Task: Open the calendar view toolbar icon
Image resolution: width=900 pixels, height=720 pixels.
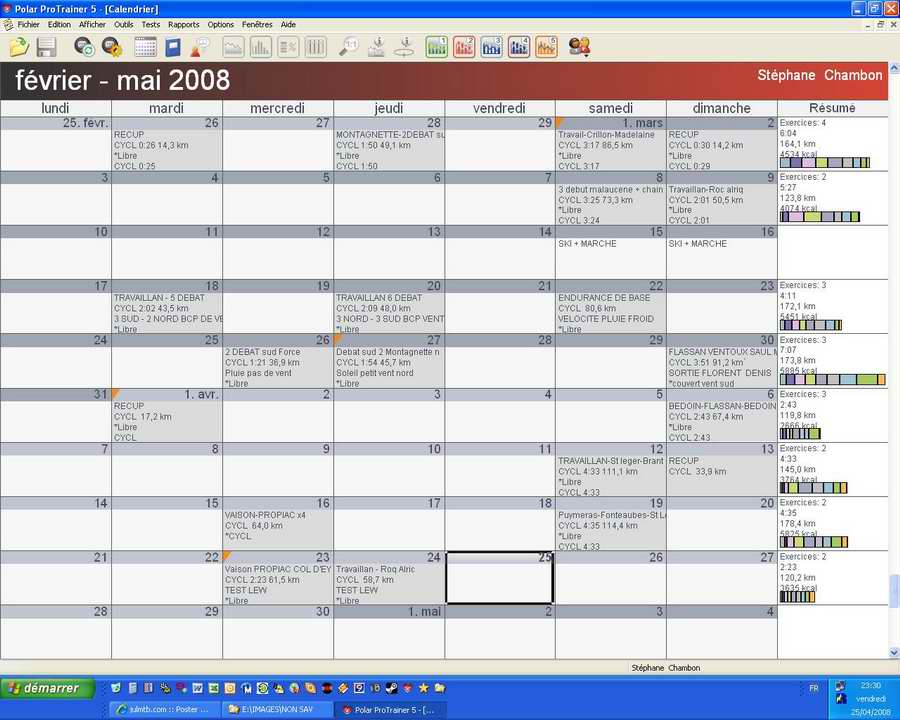Action: (145, 47)
